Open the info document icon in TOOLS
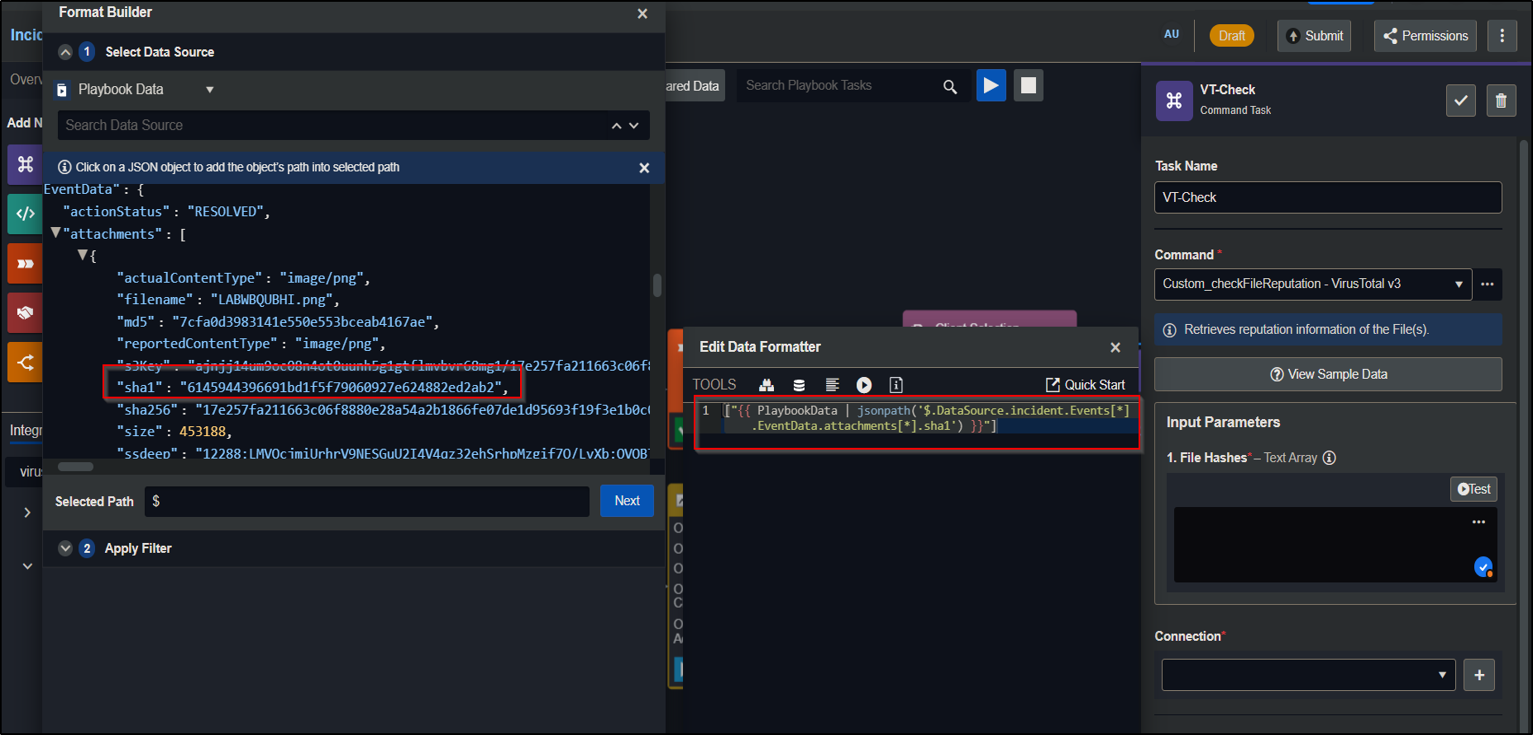The width and height of the screenshot is (1533, 735). pos(896,385)
